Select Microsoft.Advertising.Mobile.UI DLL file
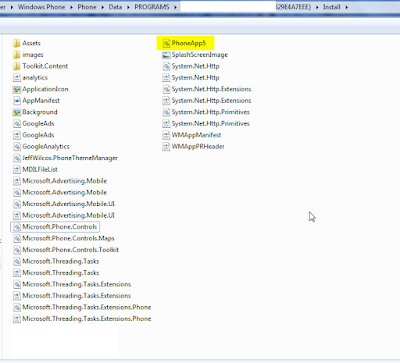 coord(64,204)
